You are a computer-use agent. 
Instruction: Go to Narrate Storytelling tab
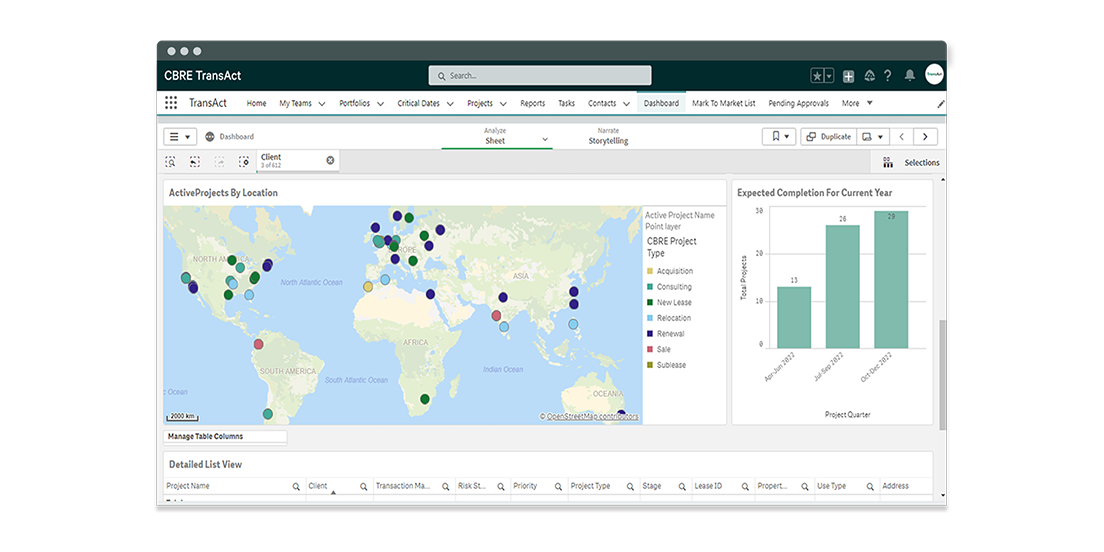pyautogui.click(x=608, y=137)
